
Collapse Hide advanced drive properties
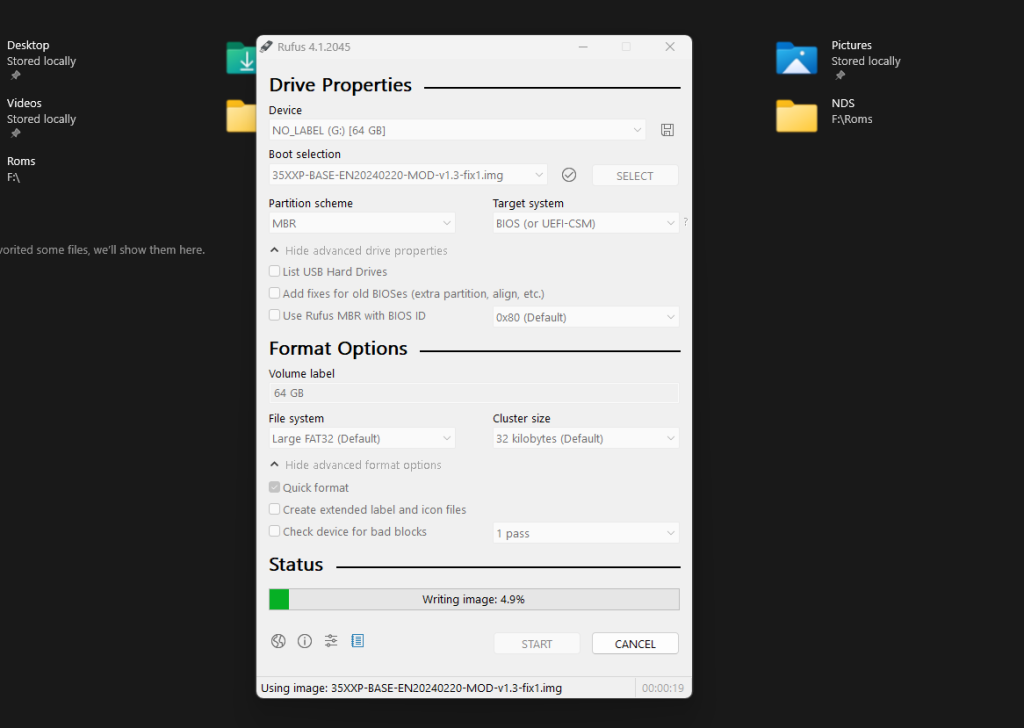tap(359, 251)
